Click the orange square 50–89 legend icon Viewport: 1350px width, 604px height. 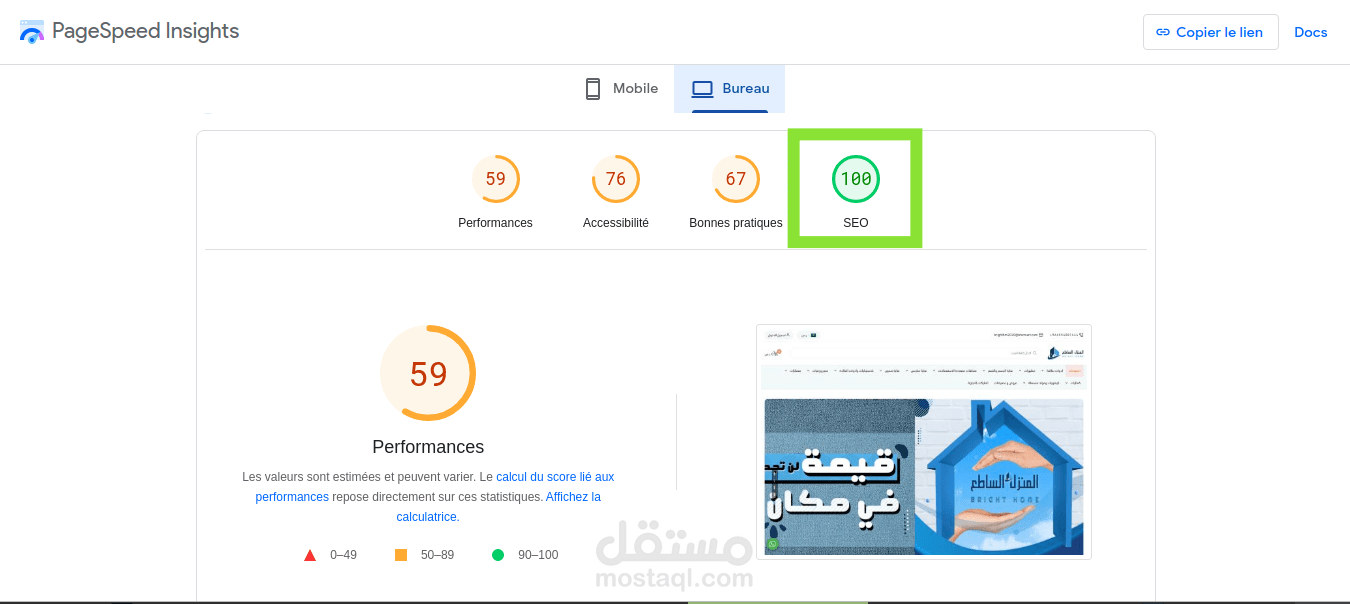[x=401, y=555]
